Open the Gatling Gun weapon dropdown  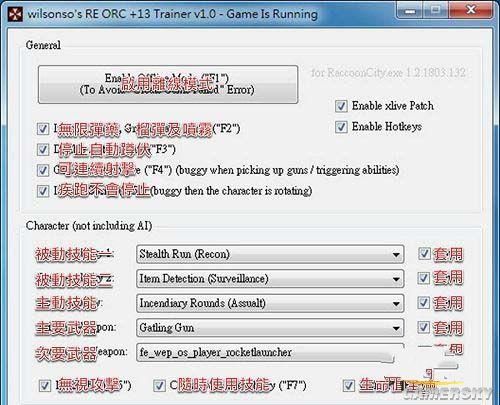pyautogui.click(x=270, y=328)
